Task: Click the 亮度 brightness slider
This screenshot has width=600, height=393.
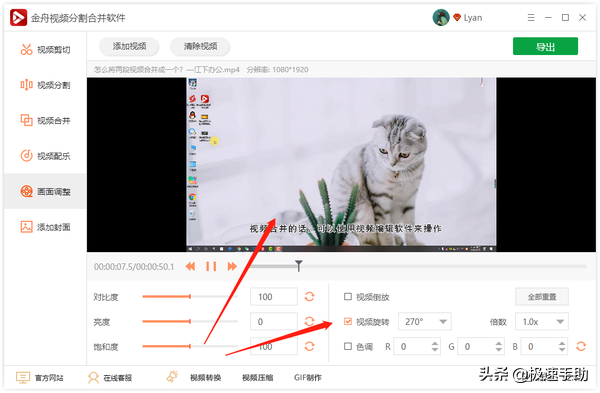Action: tap(190, 321)
